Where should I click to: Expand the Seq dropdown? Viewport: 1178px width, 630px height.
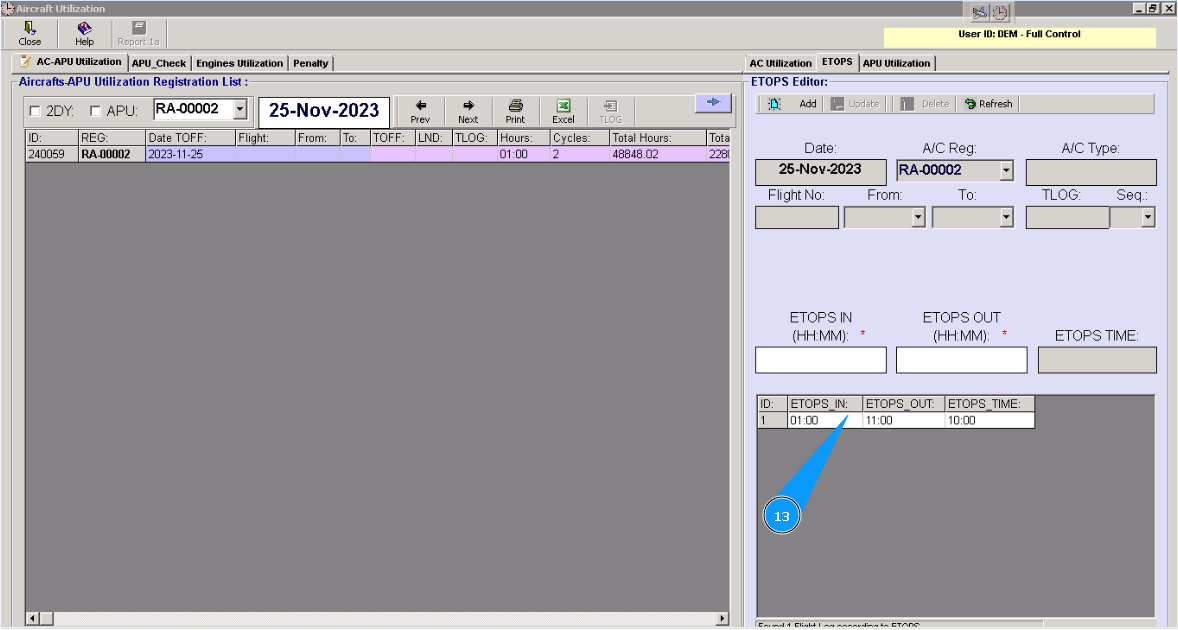click(x=1147, y=218)
